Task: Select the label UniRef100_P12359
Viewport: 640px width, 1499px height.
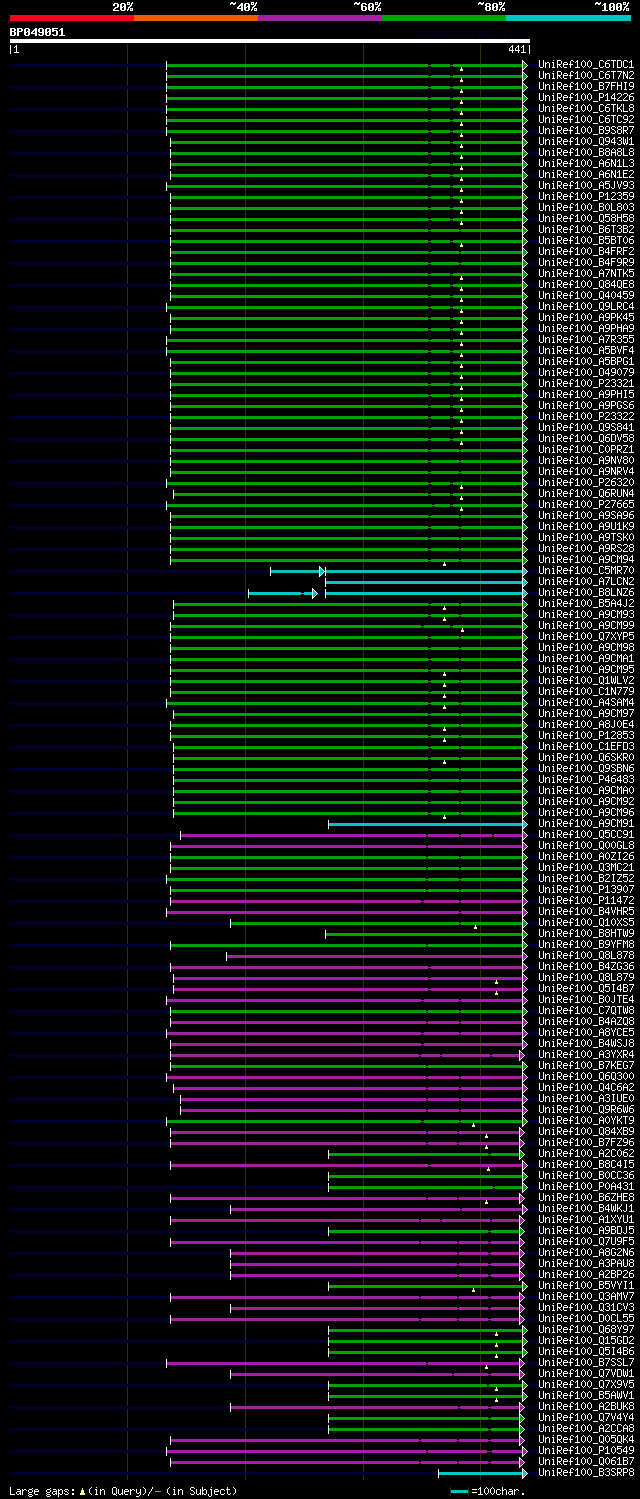Action: 586,197
